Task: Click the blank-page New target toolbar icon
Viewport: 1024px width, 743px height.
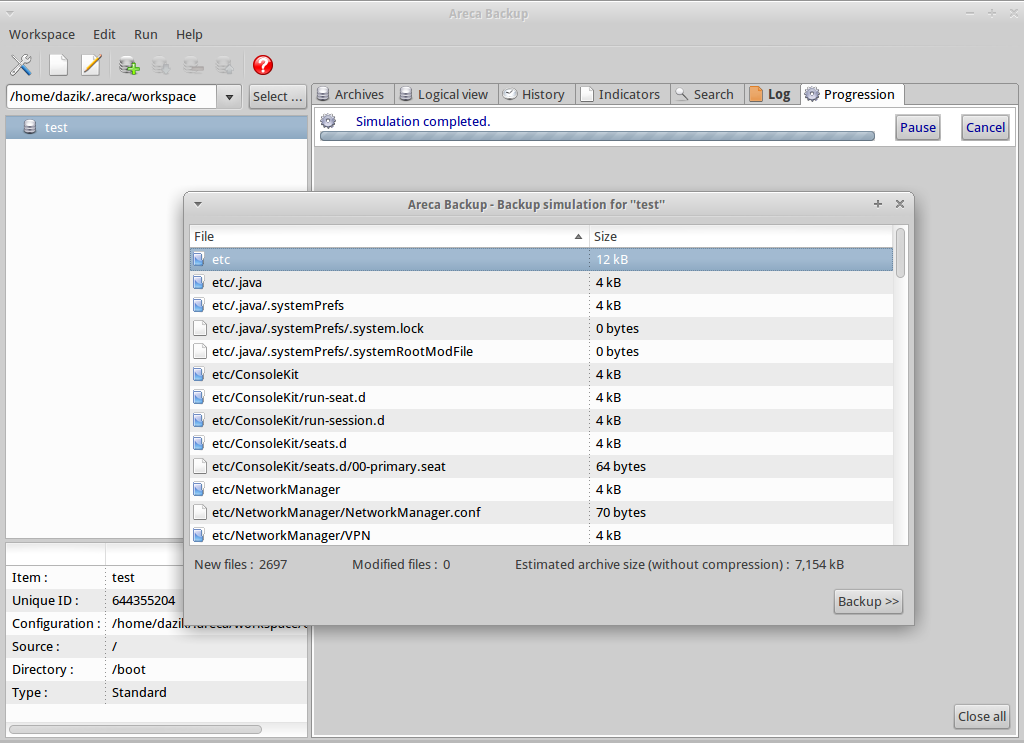Action: 58,65
